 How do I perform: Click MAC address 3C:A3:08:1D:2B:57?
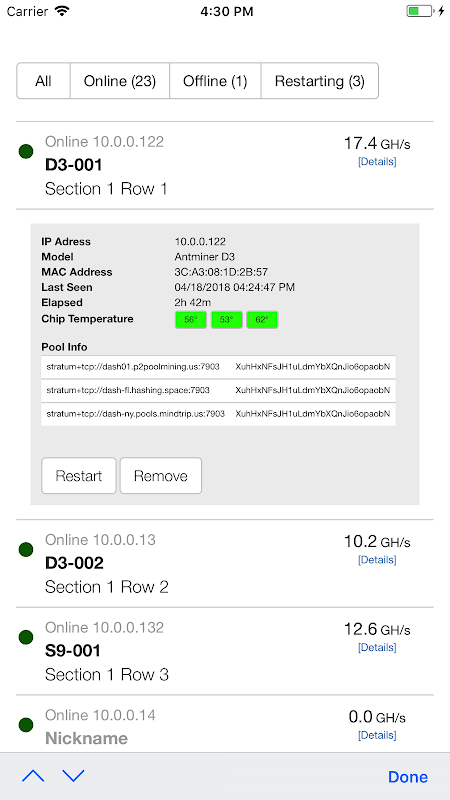click(221, 272)
